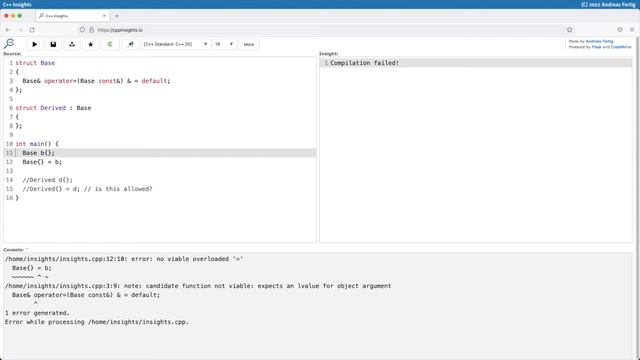
Task: Click the browser forward arrow
Action: (20, 30)
